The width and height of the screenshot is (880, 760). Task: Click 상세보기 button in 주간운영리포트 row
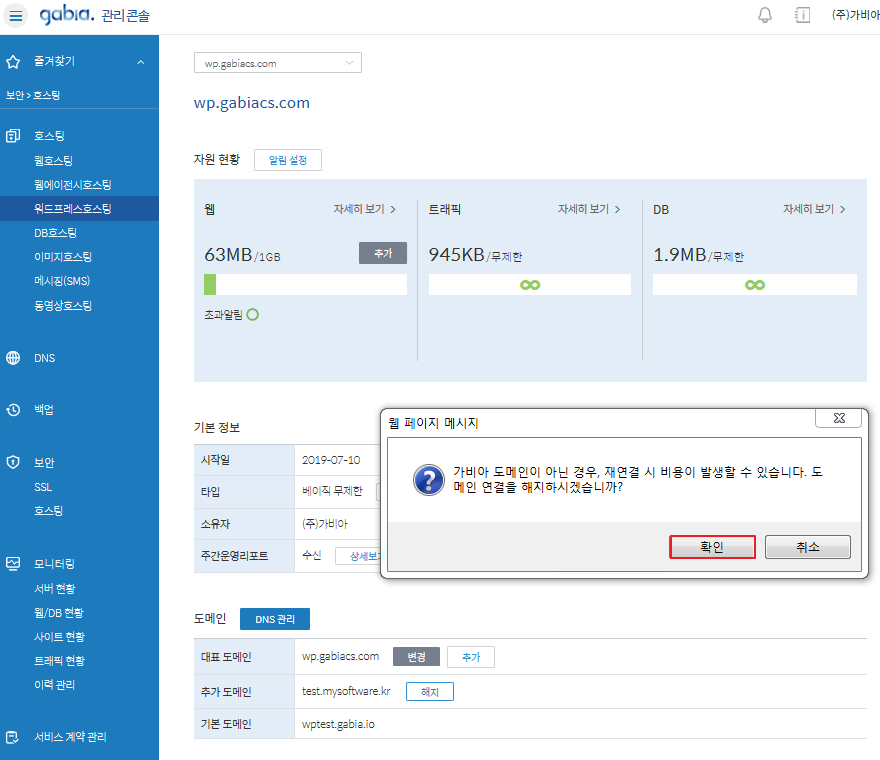coord(359,556)
